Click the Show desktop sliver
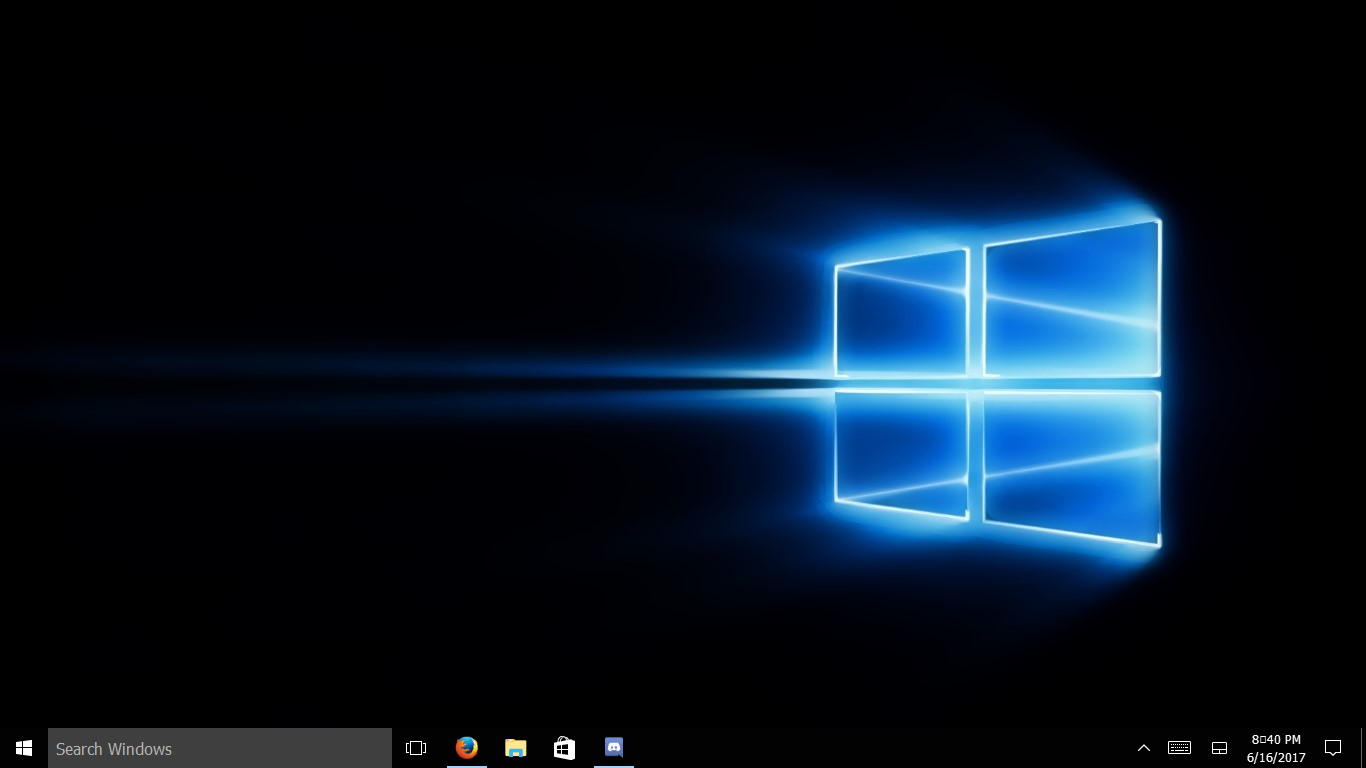 (1362, 748)
